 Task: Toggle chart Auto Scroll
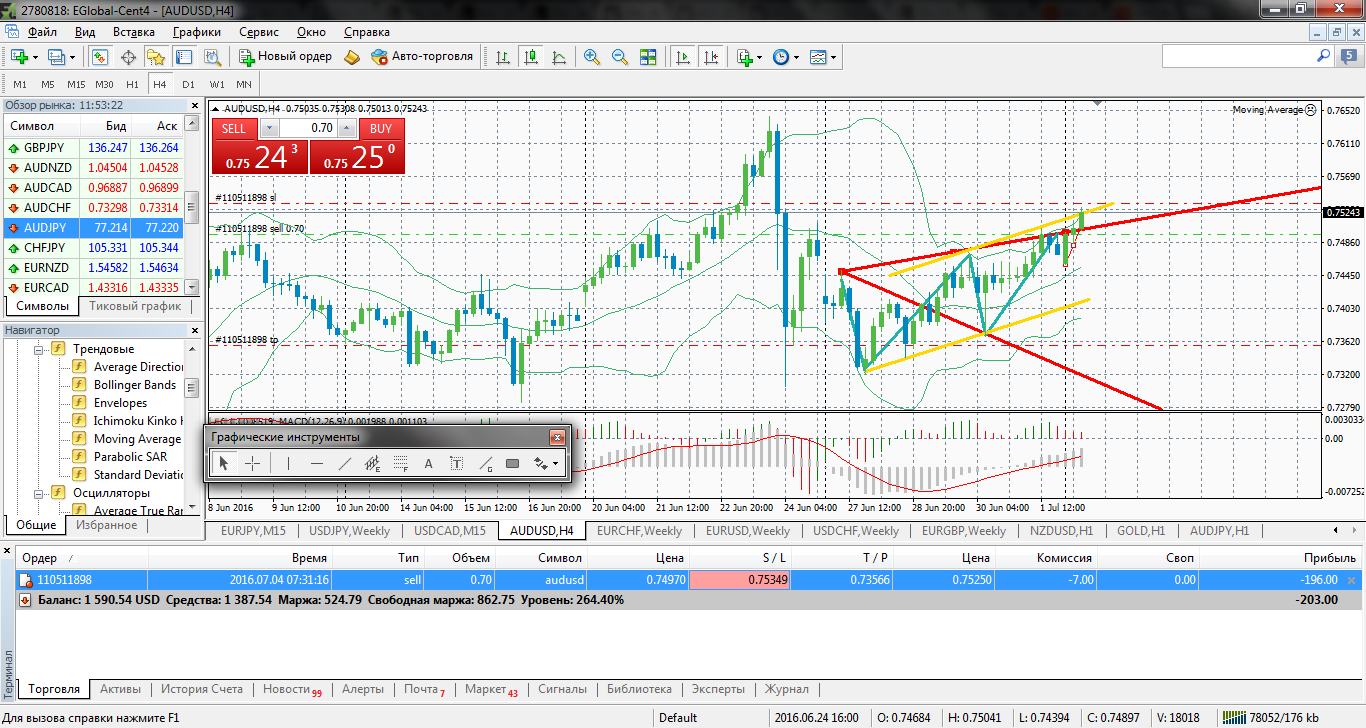click(682, 57)
